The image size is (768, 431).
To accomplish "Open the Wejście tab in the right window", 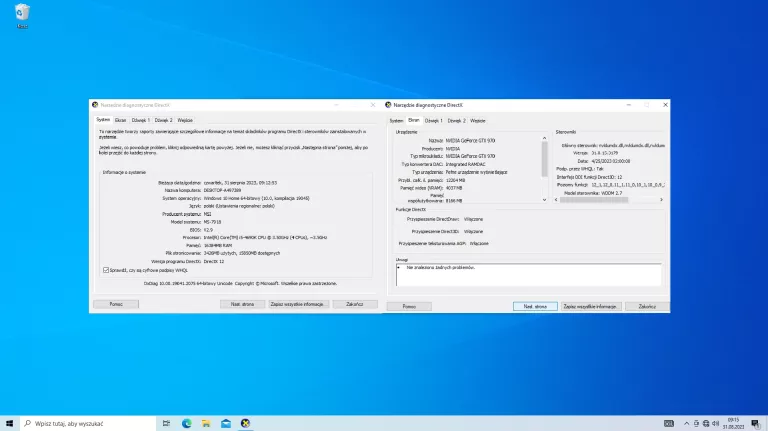I will pos(478,120).
